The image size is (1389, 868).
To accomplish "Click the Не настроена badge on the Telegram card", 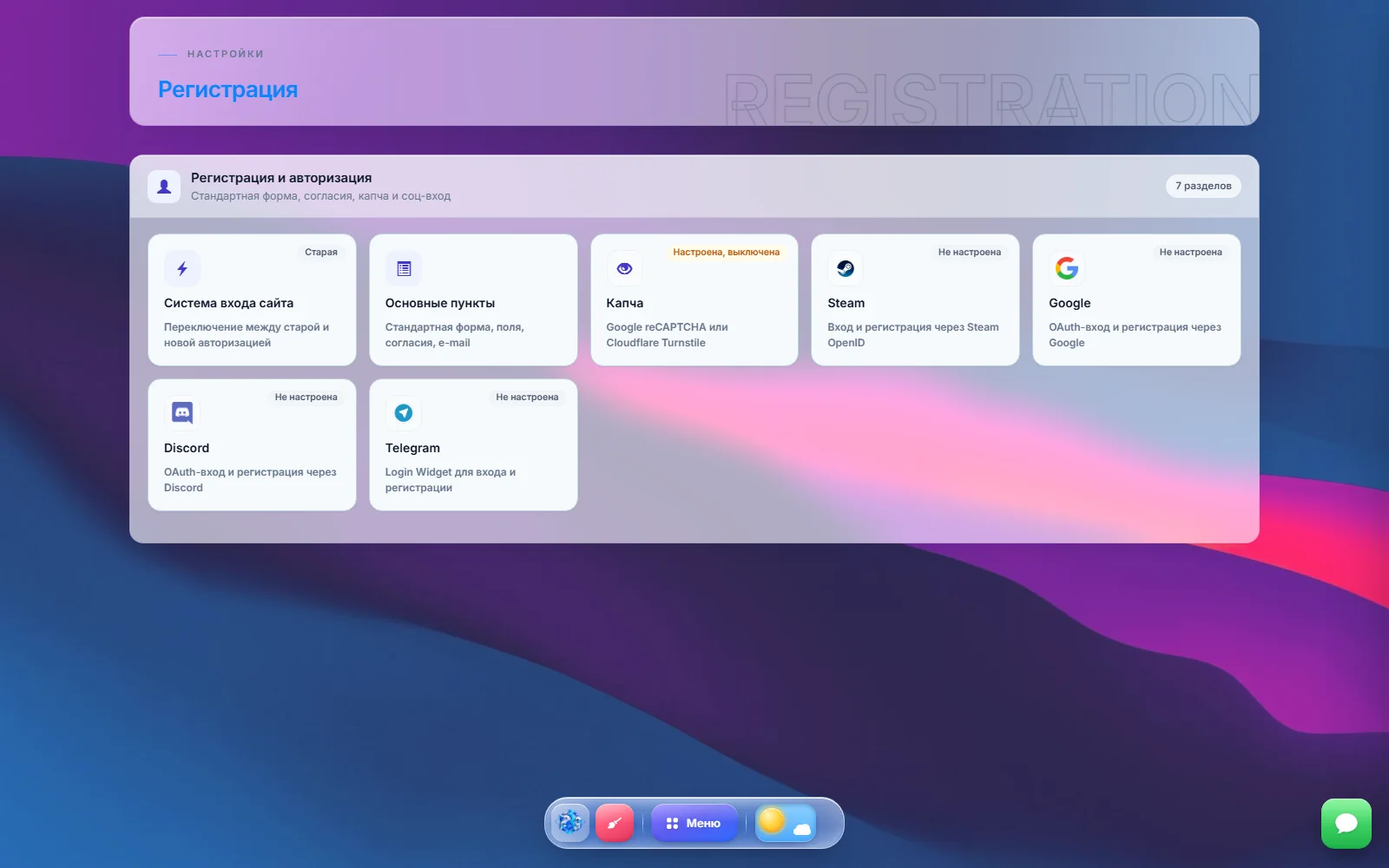I will point(527,398).
